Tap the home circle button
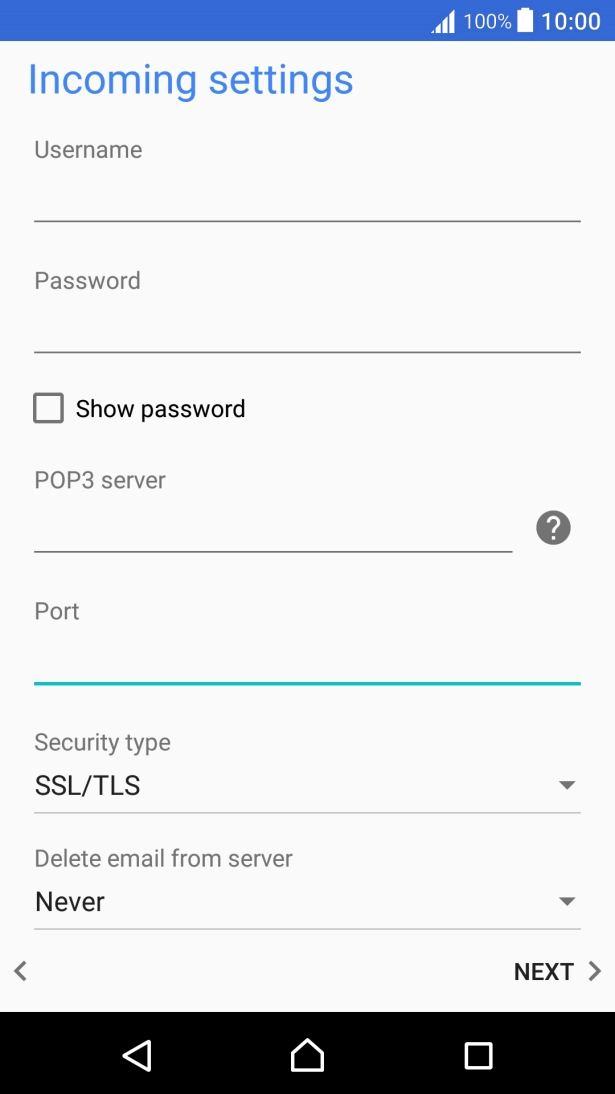This screenshot has width=615, height=1094. tap(307, 1055)
